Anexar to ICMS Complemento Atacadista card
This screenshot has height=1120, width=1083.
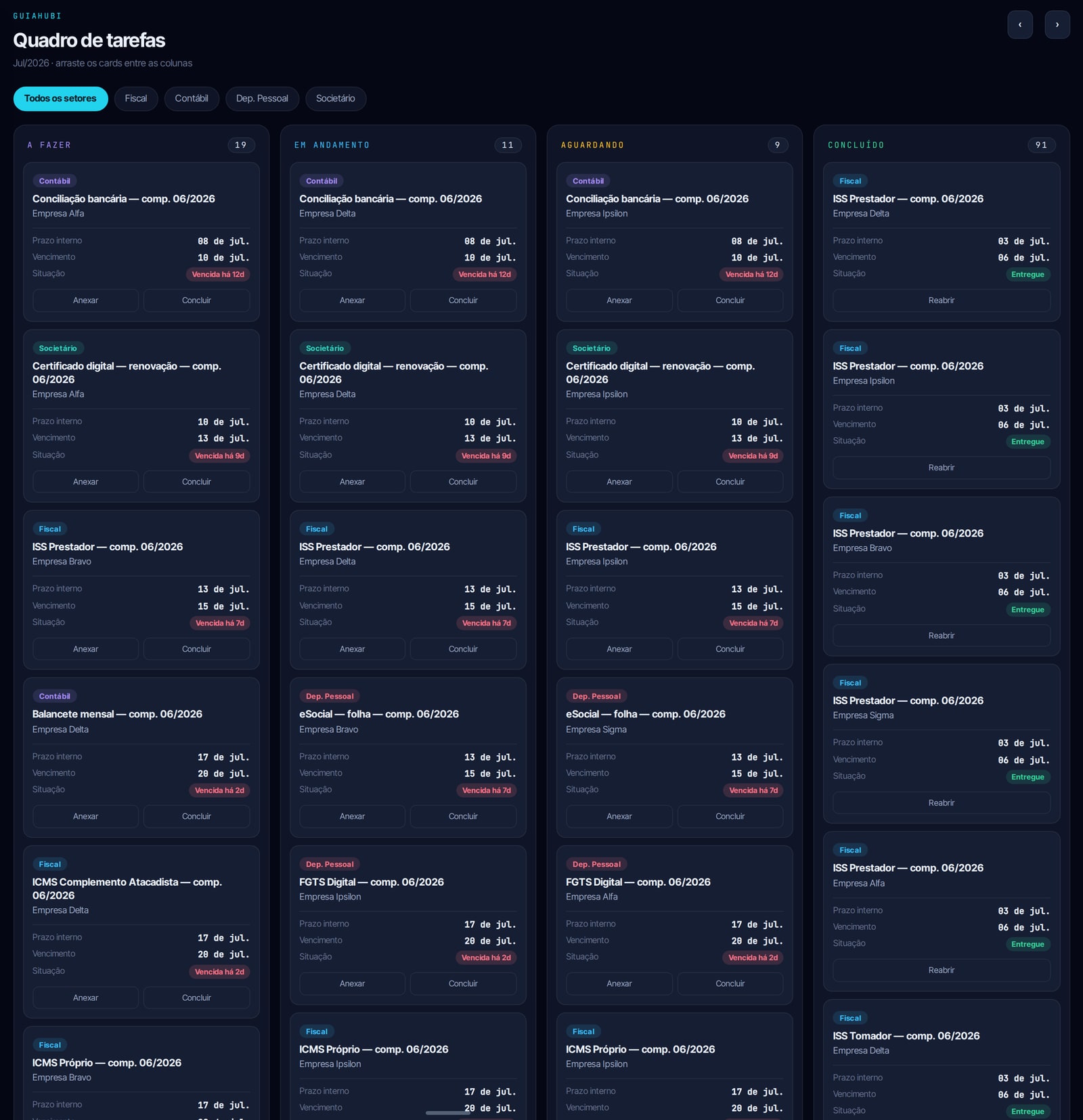tap(85, 998)
